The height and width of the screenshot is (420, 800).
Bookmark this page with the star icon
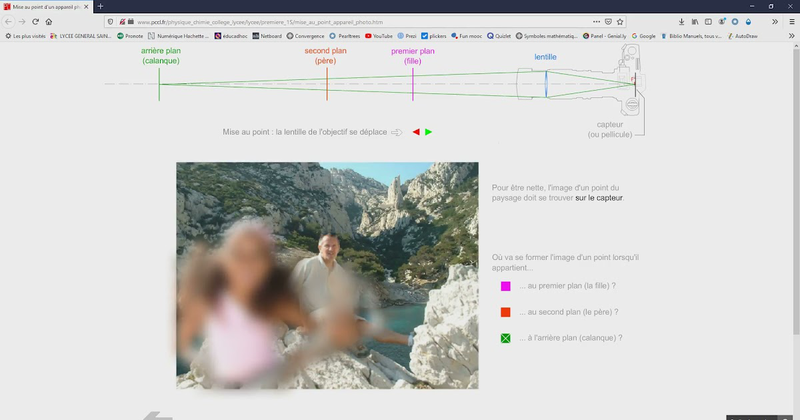coord(620,22)
